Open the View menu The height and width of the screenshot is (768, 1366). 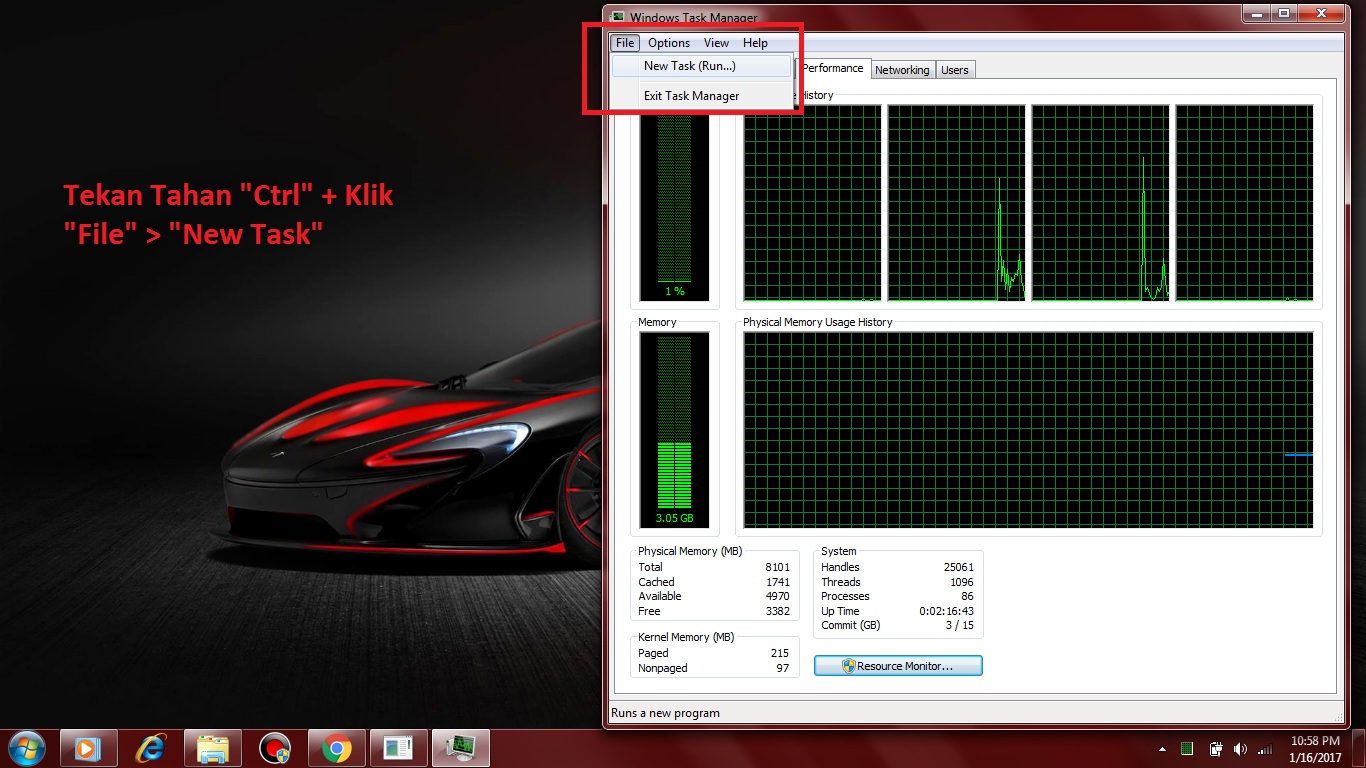(716, 43)
